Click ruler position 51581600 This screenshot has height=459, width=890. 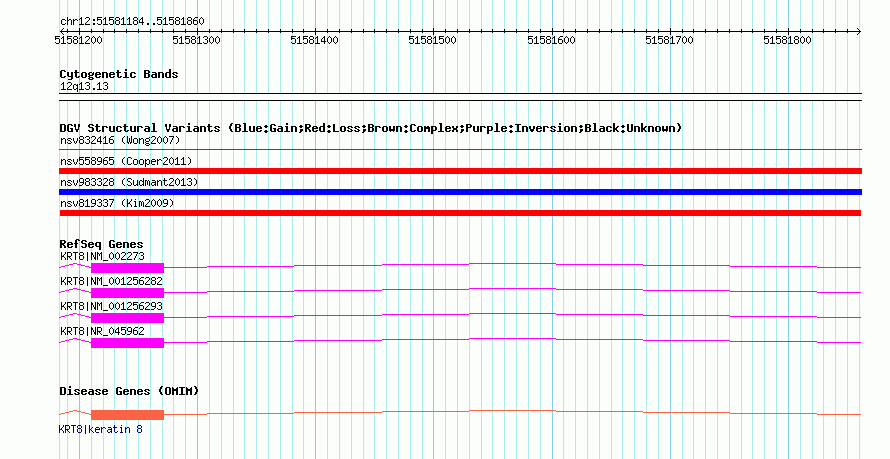pyautogui.click(x=551, y=40)
